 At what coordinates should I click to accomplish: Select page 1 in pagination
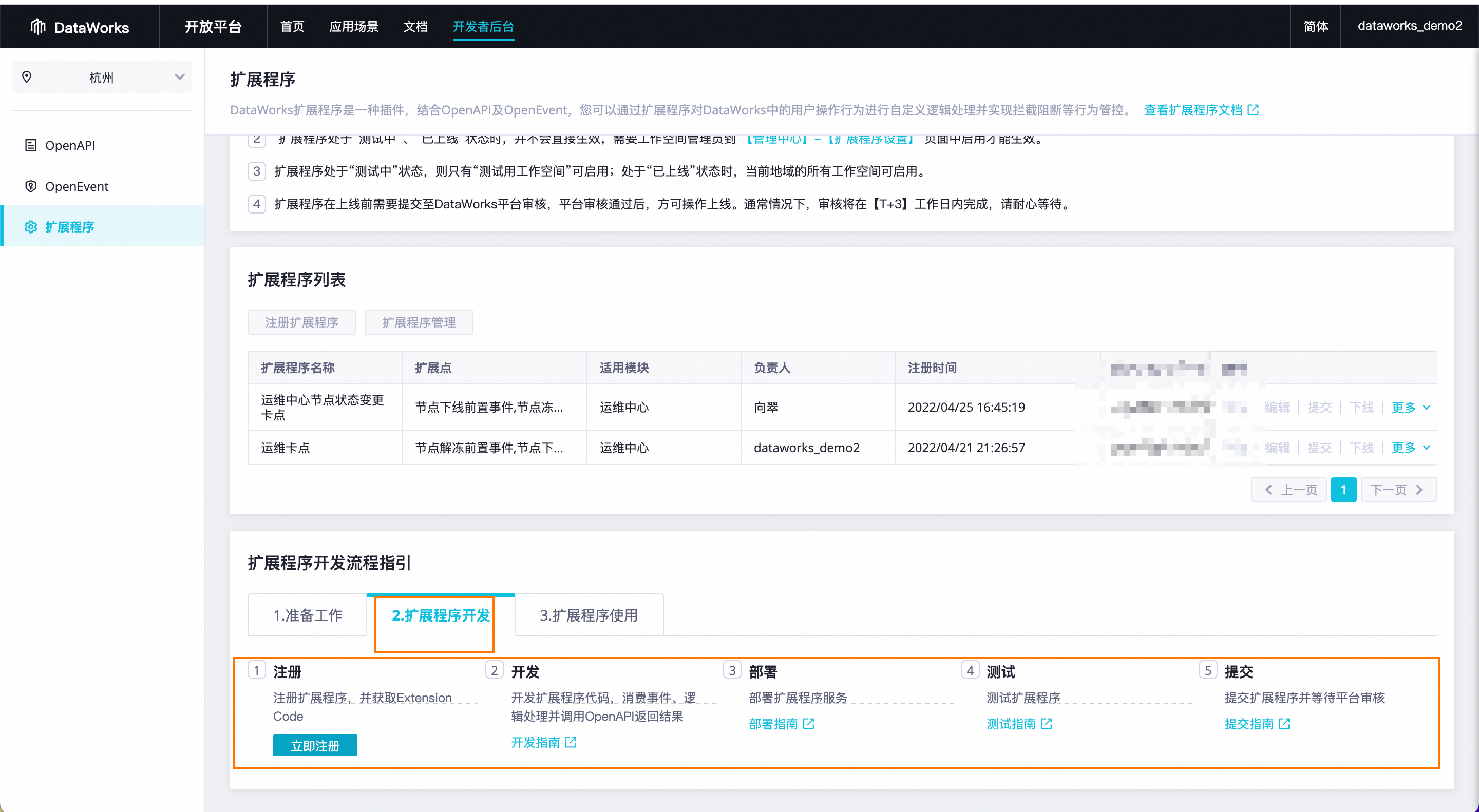pyautogui.click(x=1343, y=490)
